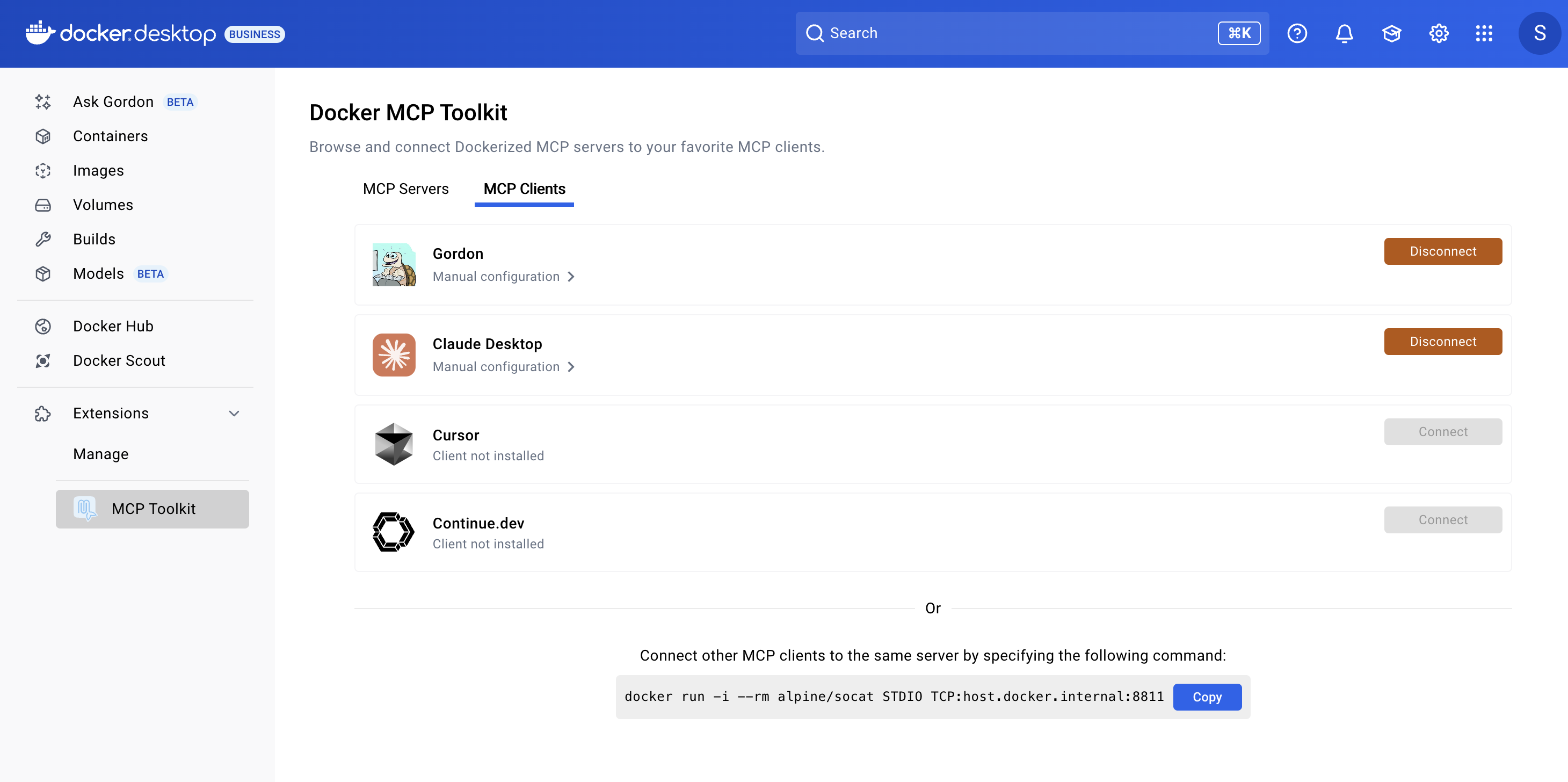Click the "Browse and connect Dockerized MCP servers" description
This screenshot has width=1568, height=782.
(567, 147)
